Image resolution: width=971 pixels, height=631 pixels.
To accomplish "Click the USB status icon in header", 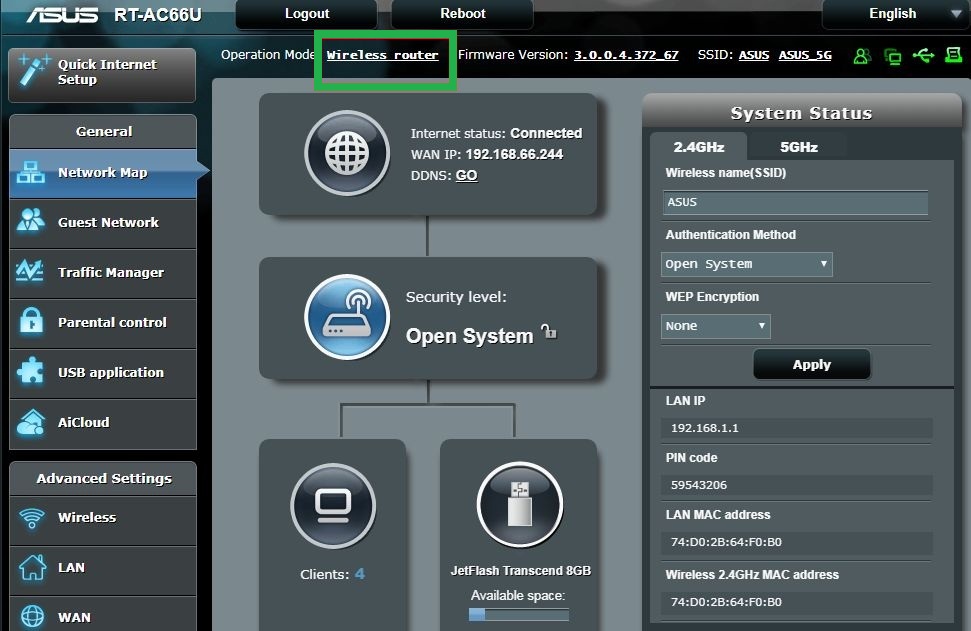I will click(923, 56).
